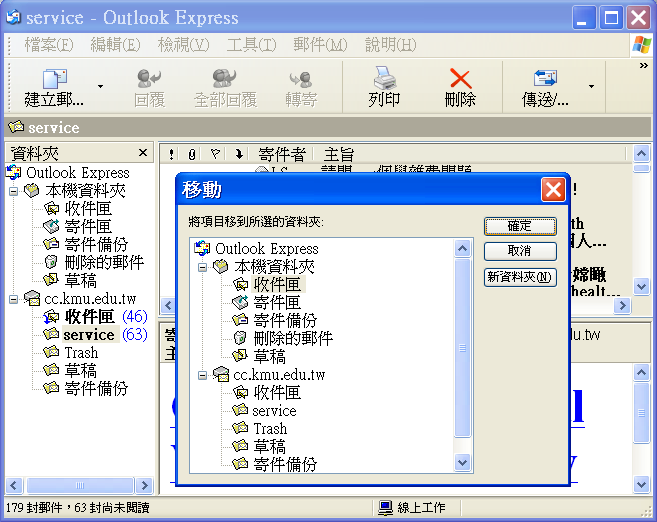Open the 郵件(M) menu
The image size is (657, 522).
click(x=320, y=44)
